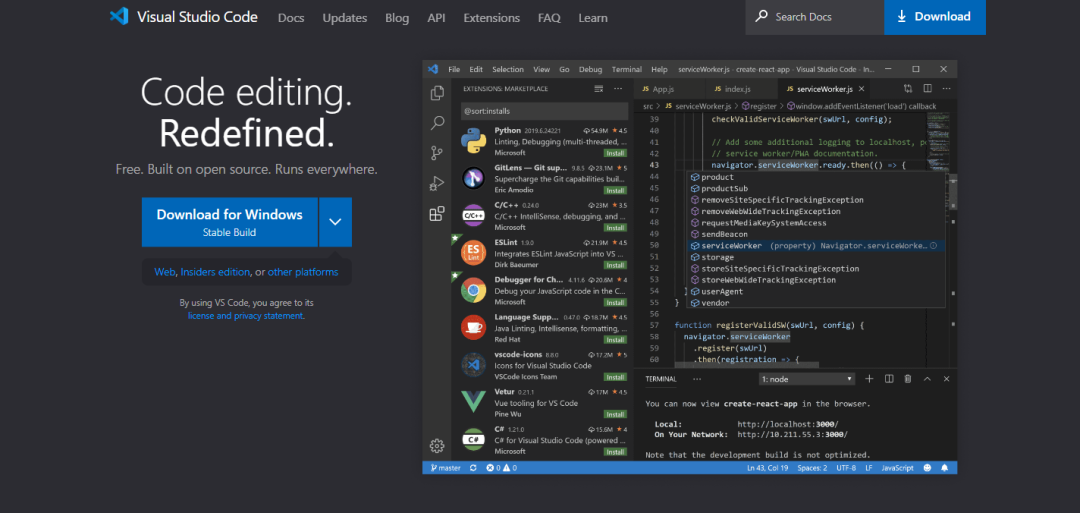
Task: Click the UTF-8 encoding selector
Action: [846, 468]
